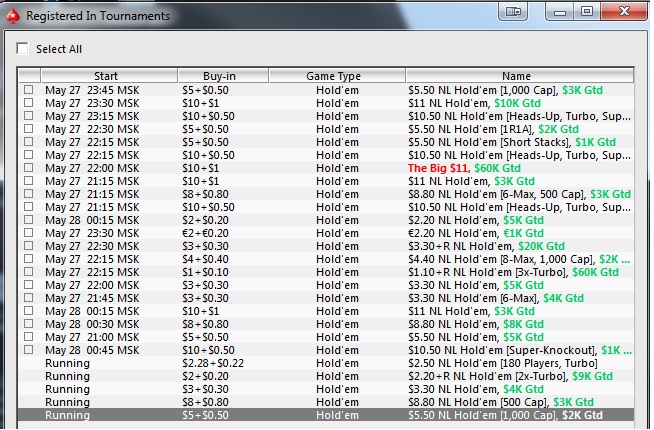
Task: Sort by the Name column header
Action: (x=520, y=76)
